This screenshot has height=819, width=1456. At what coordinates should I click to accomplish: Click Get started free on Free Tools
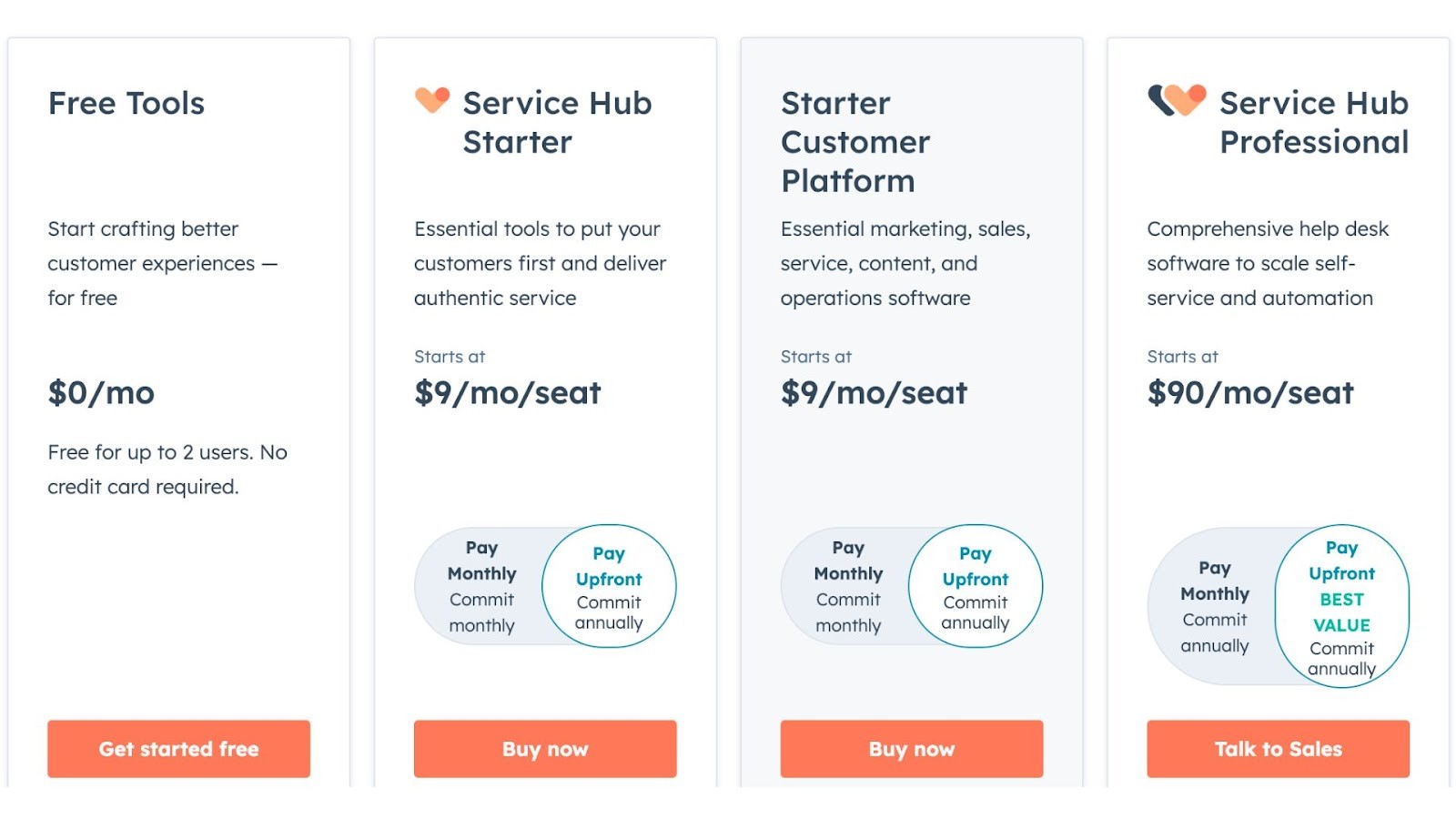(178, 748)
